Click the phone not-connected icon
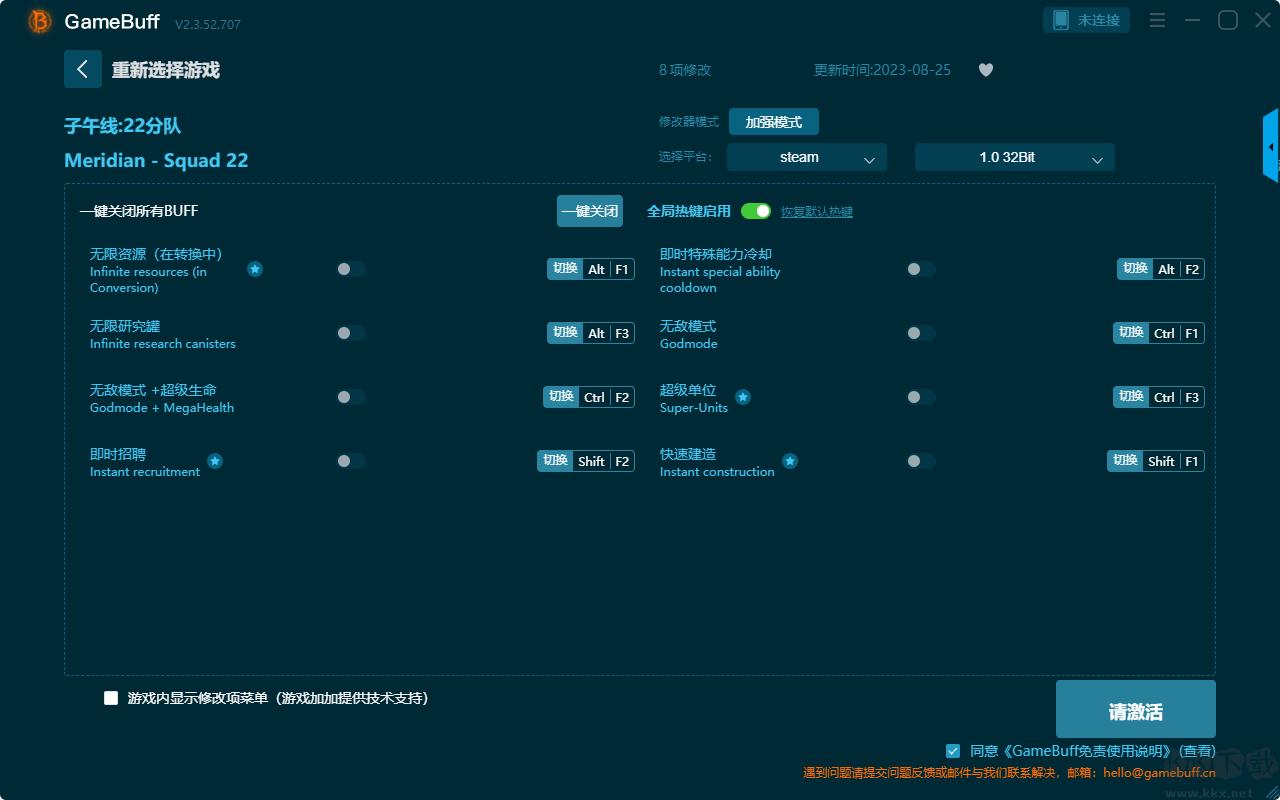 pyautogui.click(x=1061, y=20)
